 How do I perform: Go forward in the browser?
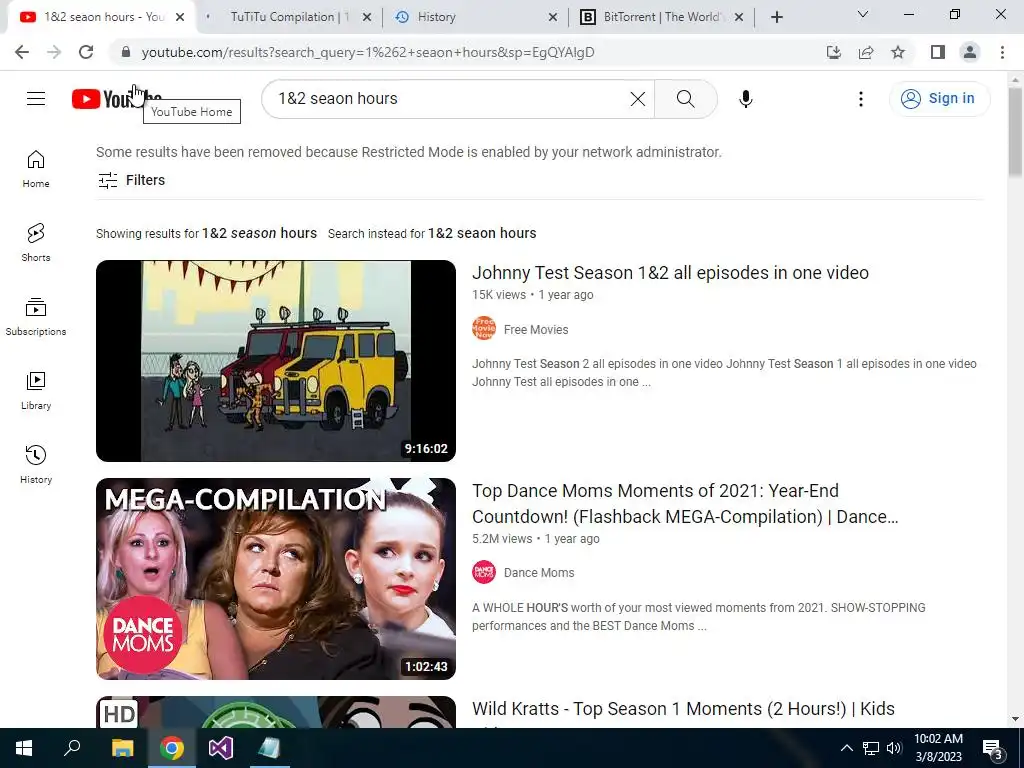(54, 52)
